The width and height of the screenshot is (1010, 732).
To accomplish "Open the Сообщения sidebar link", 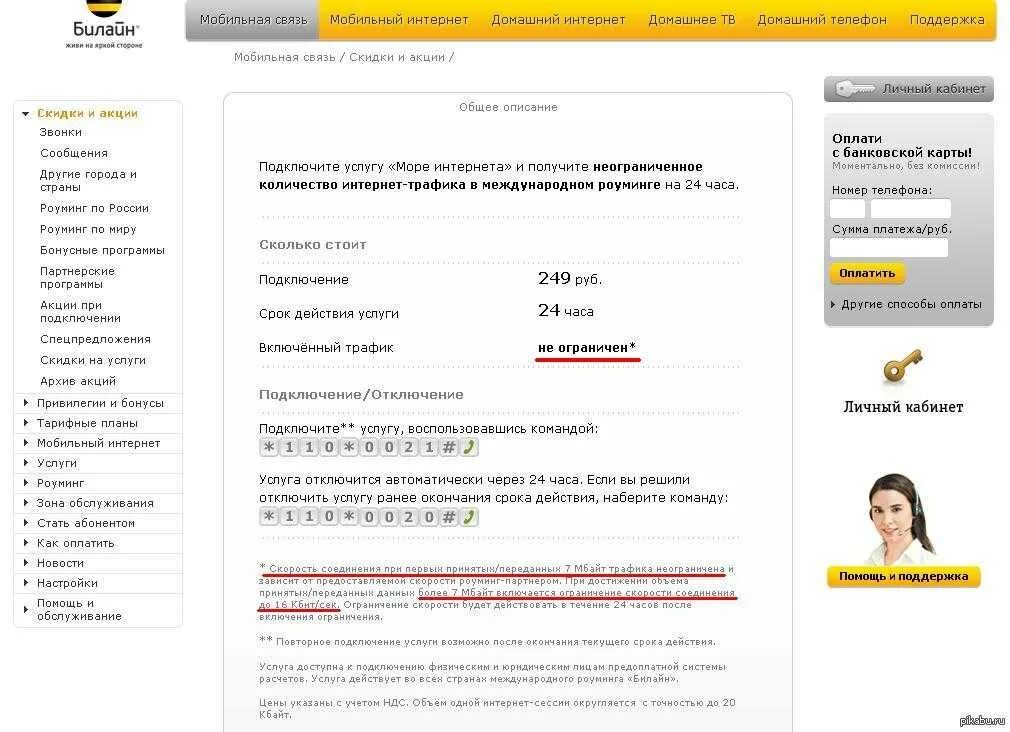I will (73, 153).
